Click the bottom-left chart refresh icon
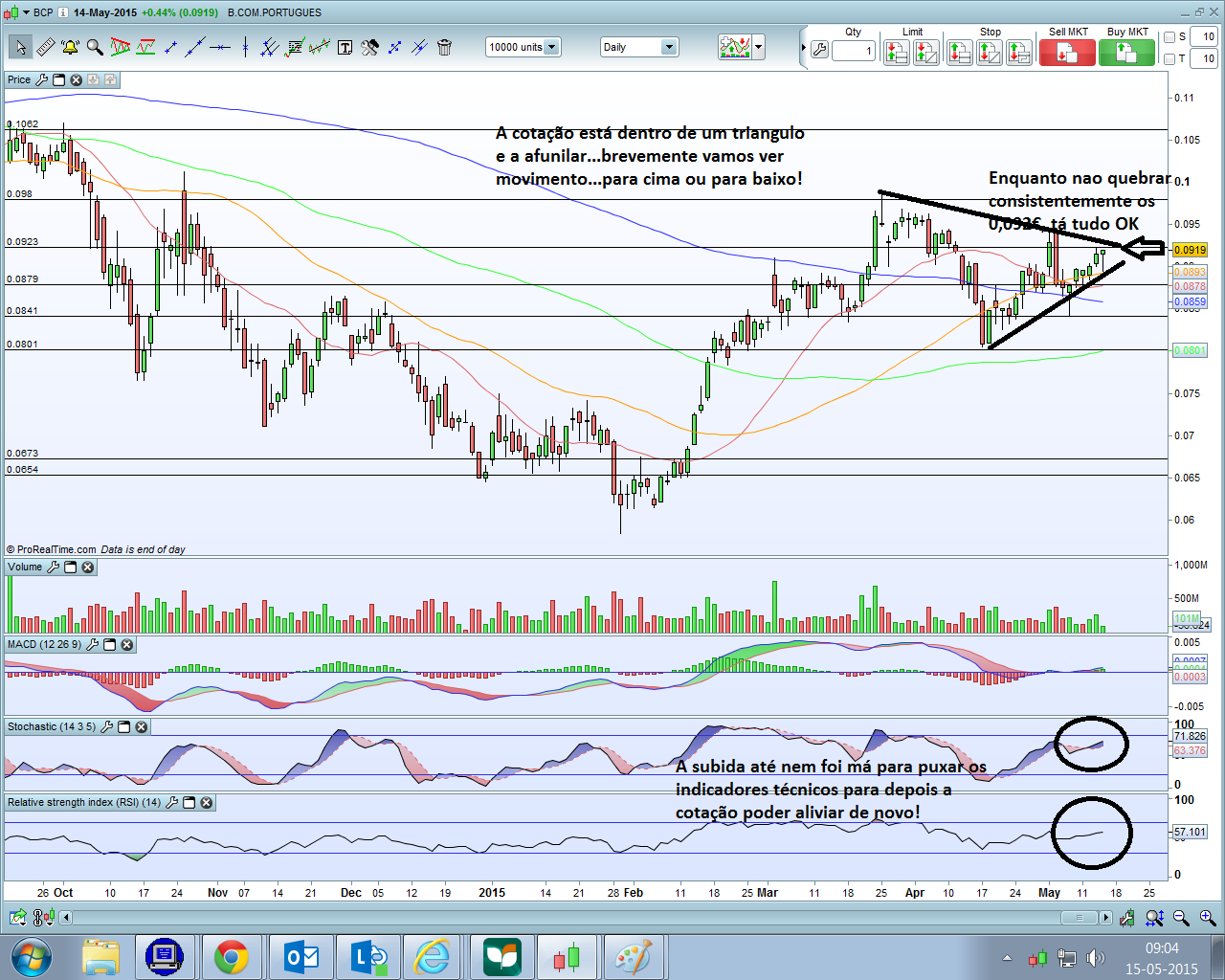The height and width of the screenshot is (980, 1225). [x=18, y=918]
